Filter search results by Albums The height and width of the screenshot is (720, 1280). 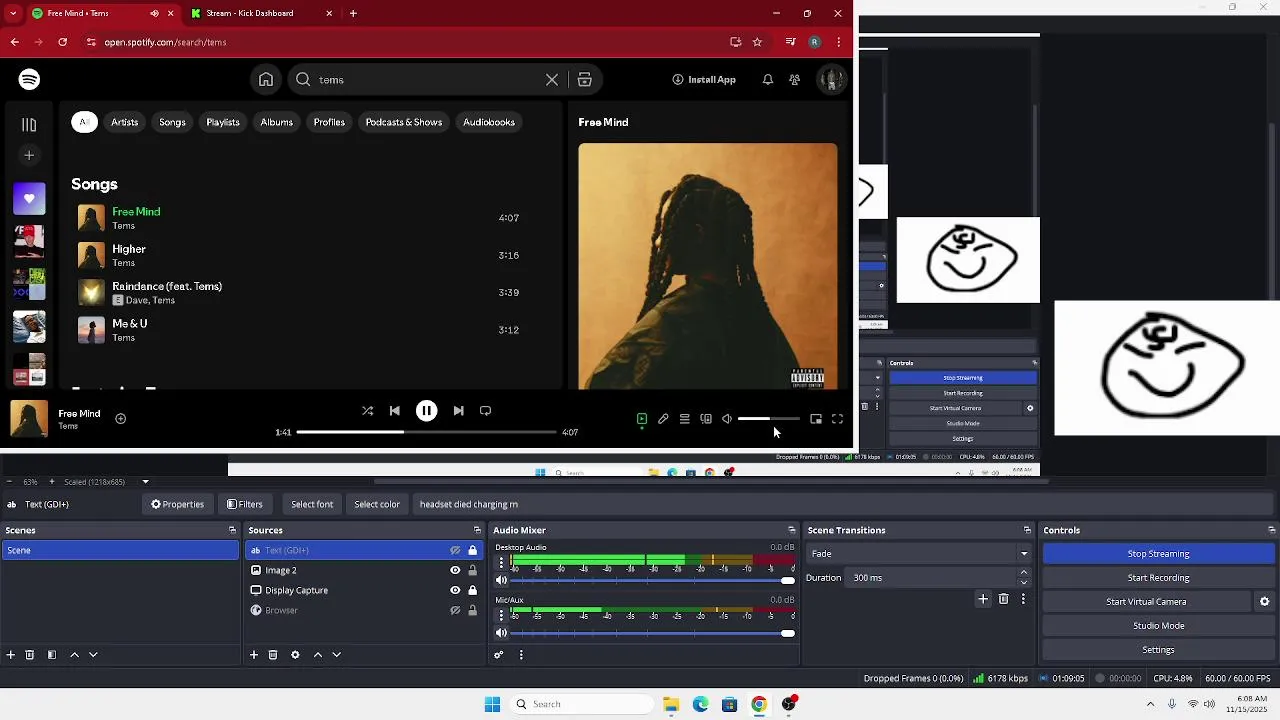(277, 122)
